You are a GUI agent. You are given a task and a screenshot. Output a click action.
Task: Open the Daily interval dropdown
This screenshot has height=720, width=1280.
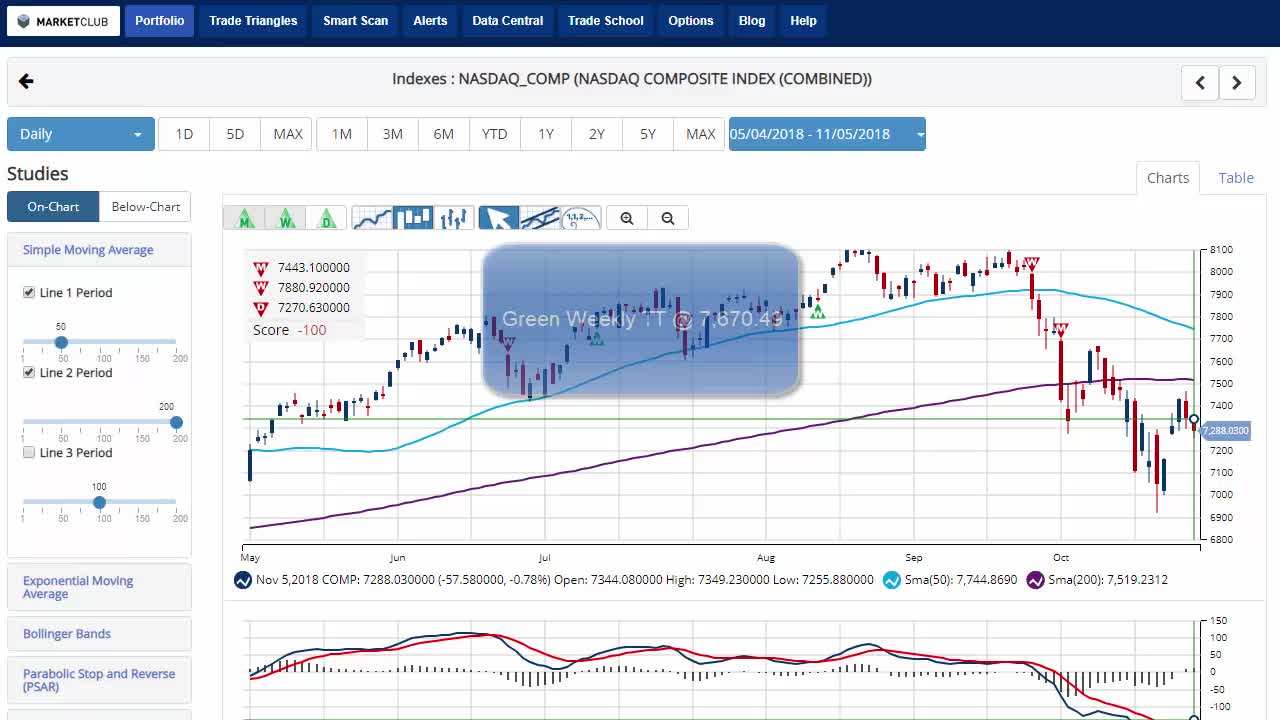[x=81, y=134]
